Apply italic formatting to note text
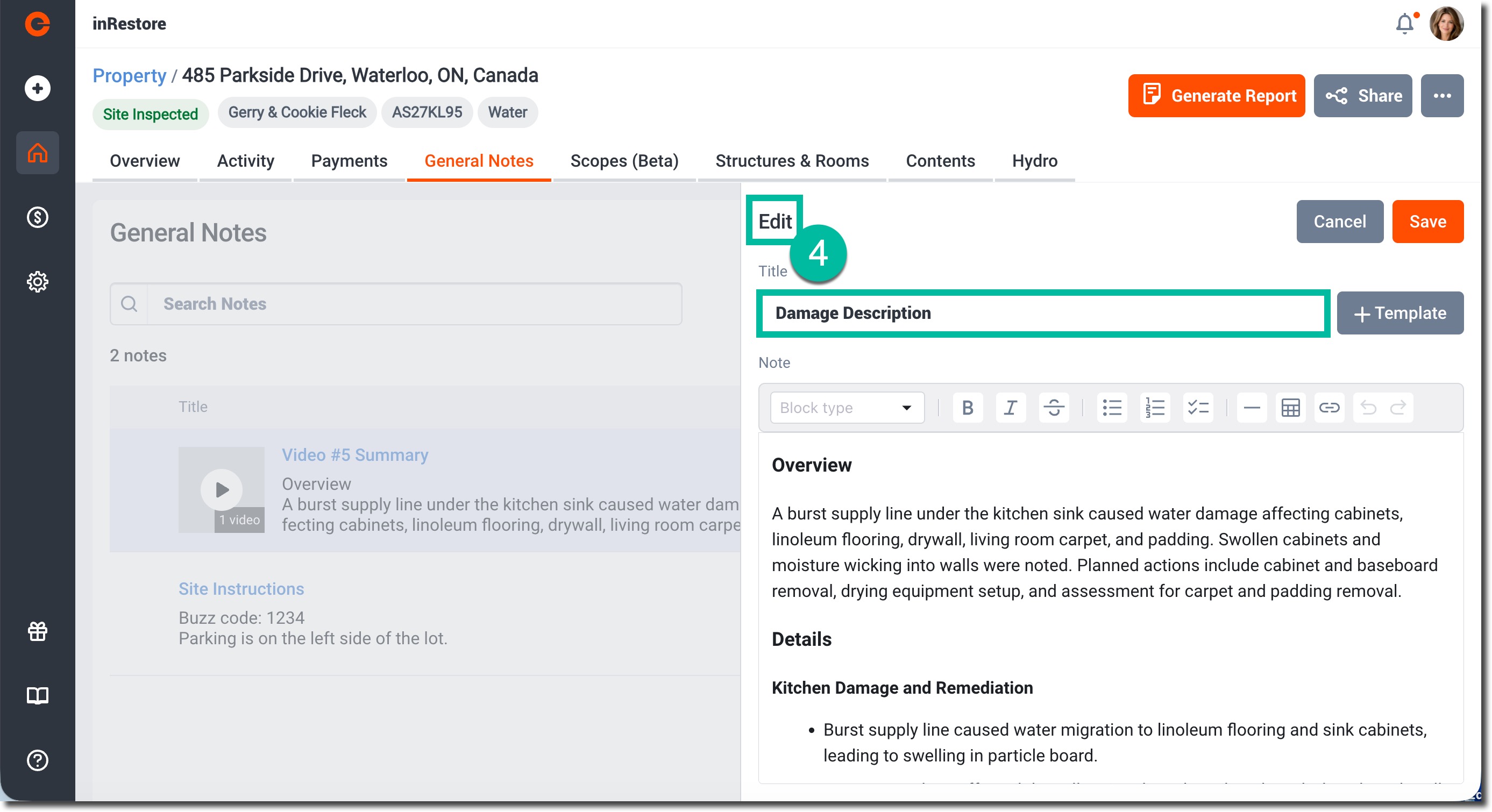This screenshot has width=1492, height=812. point(1010,408)
